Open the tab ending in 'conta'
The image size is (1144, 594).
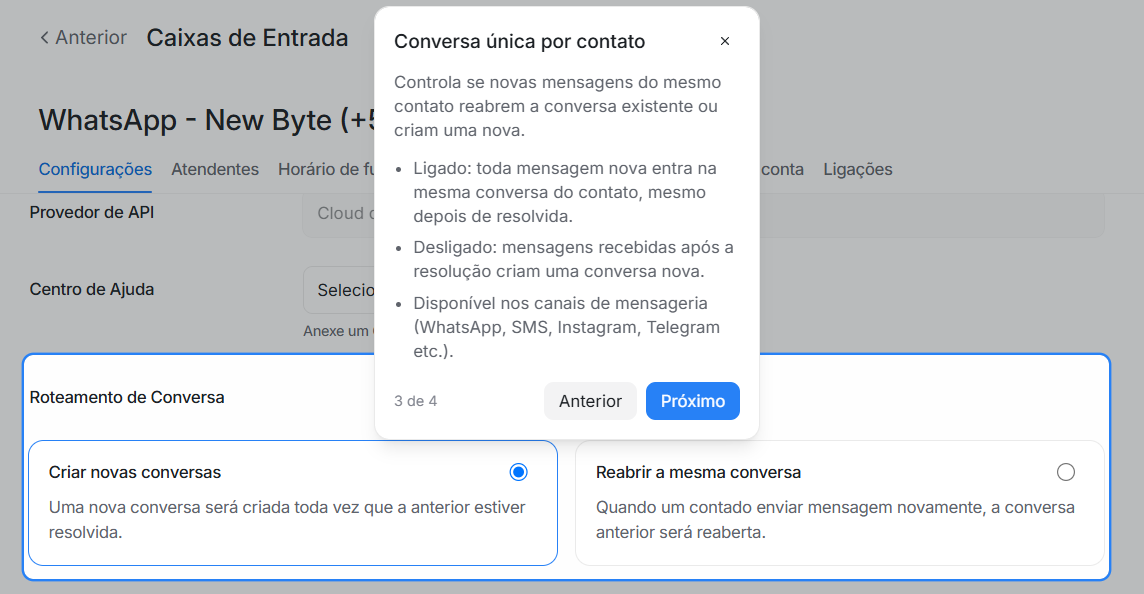pyautogui.click(x=782, y=169)
